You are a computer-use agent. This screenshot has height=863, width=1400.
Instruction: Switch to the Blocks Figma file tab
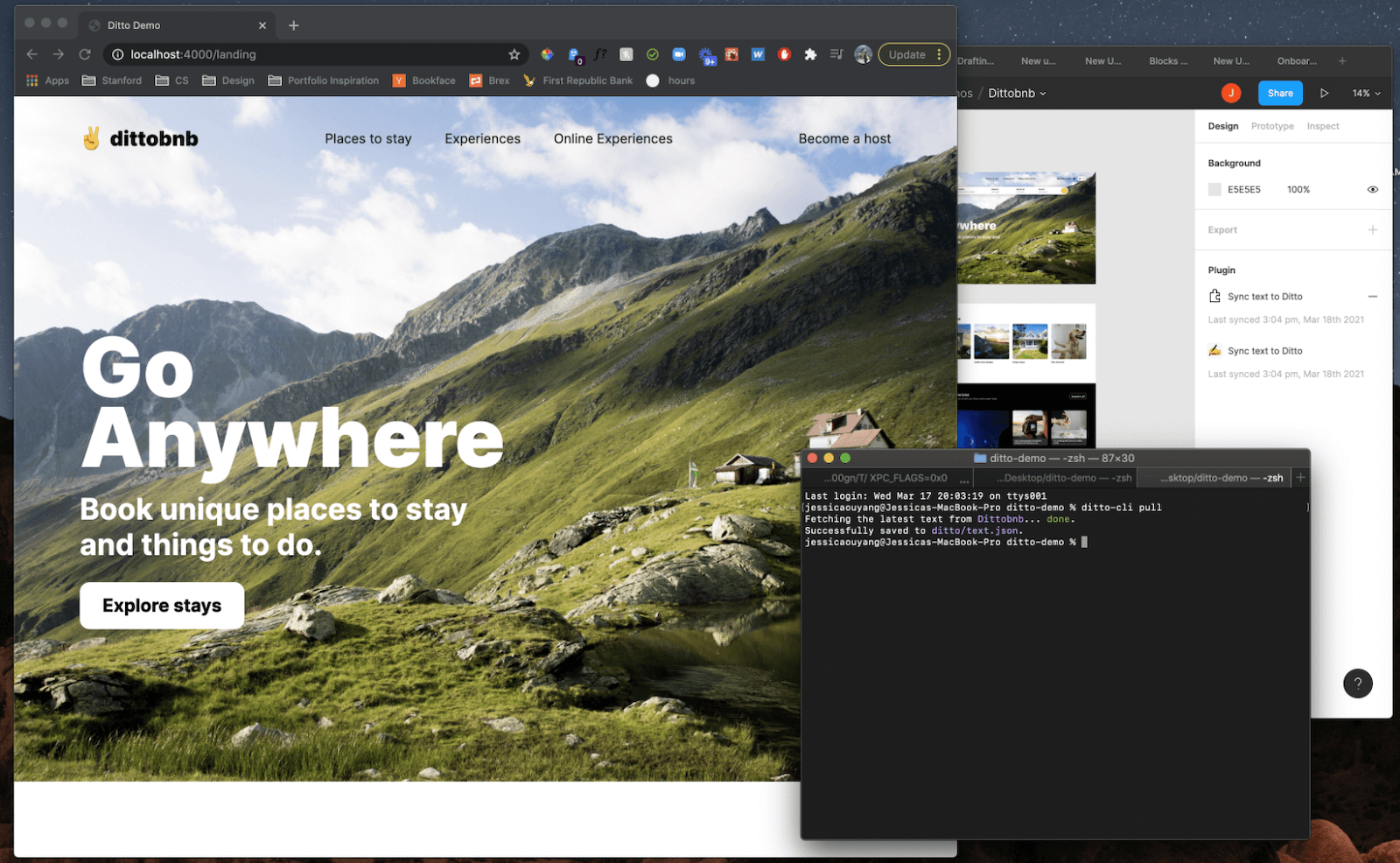point(1168,61)
